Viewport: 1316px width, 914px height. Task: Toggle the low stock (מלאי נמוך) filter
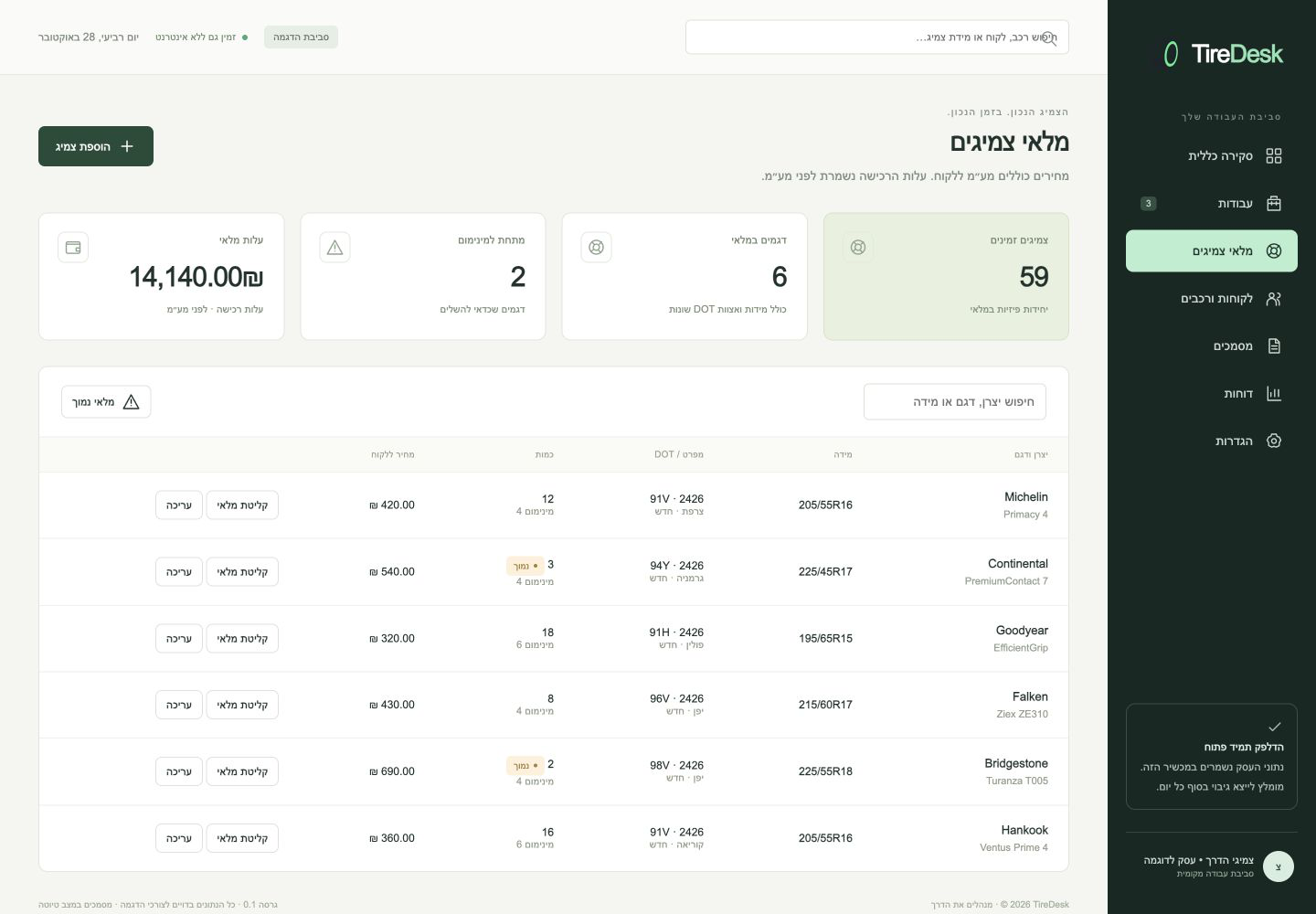(x=106, y=401)
